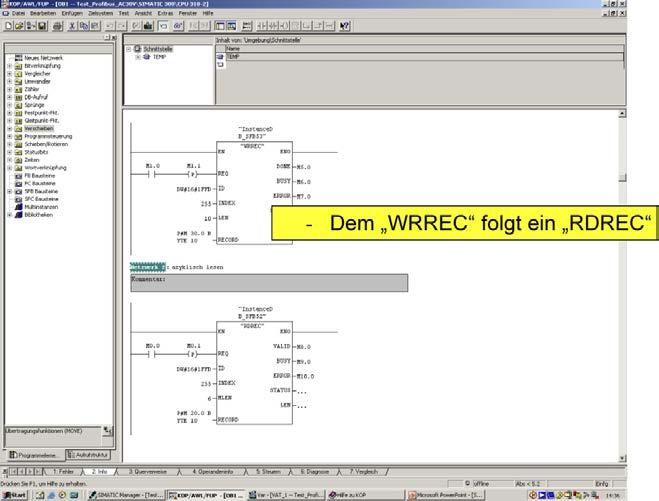Expand the Programmsteuerung folder

point(10,137)
